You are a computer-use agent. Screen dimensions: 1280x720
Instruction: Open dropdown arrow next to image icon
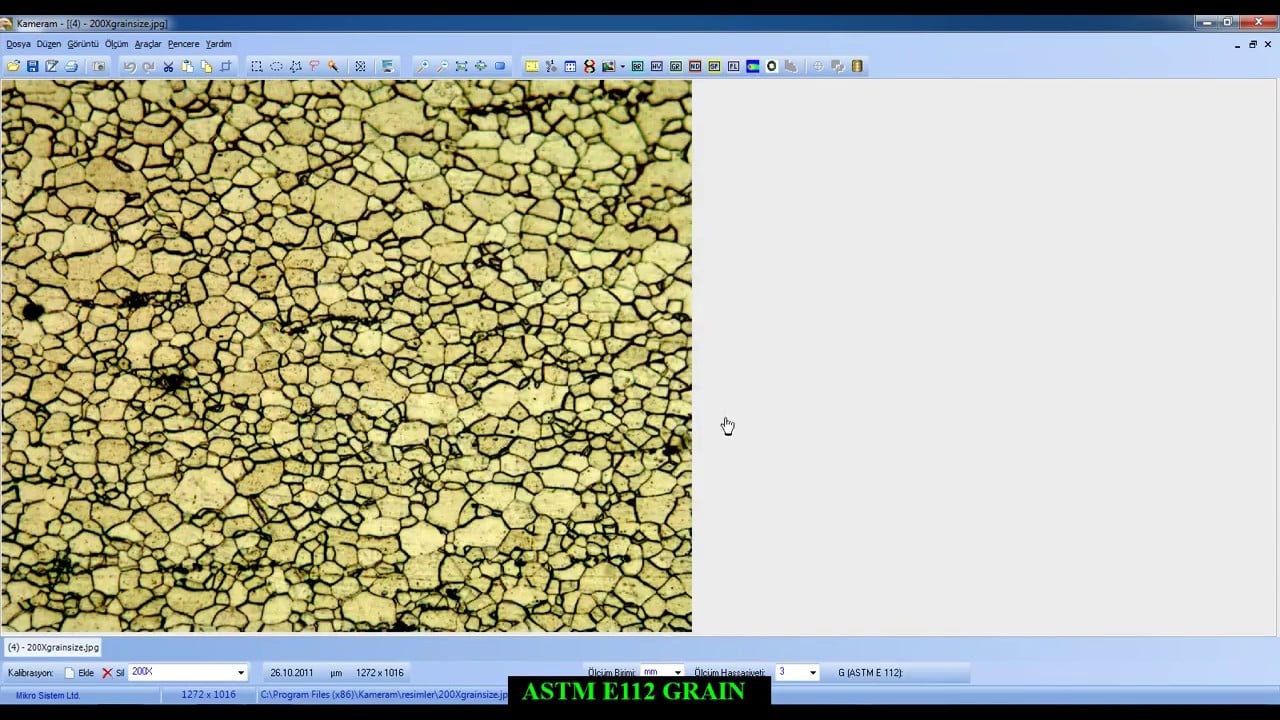(x=622, y=66)
